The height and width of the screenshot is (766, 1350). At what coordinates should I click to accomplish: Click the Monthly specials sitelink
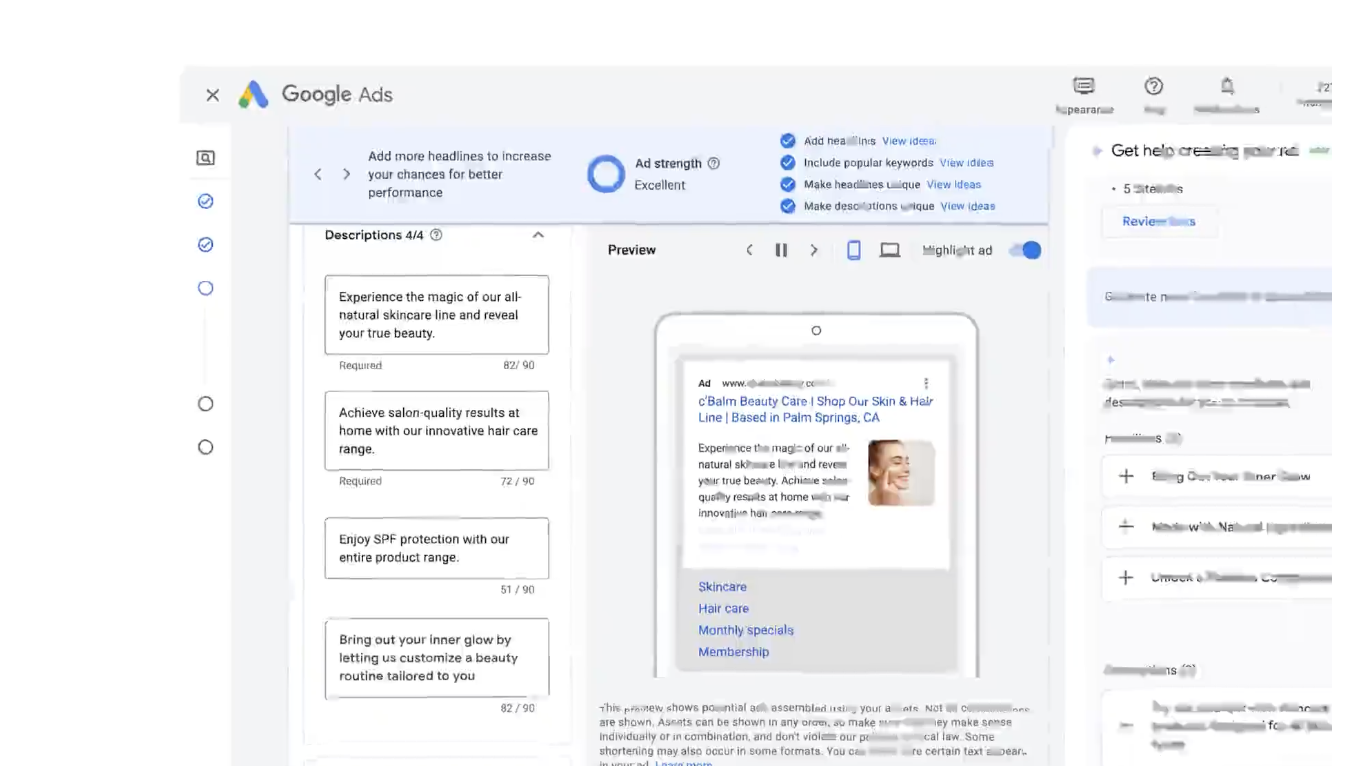pos(745,630)
